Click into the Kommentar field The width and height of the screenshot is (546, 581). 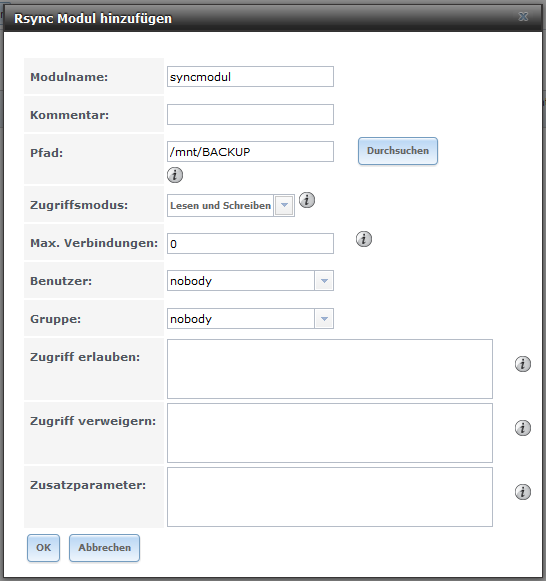[250, 114]
